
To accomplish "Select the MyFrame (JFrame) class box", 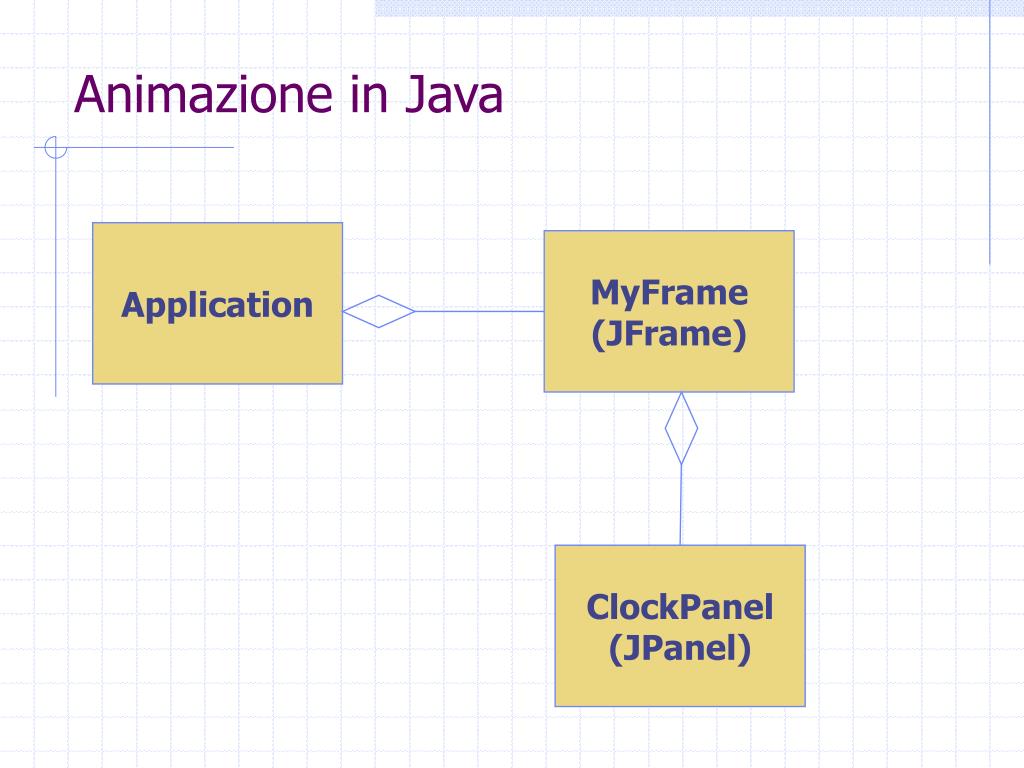I will (x=669, y=311).
